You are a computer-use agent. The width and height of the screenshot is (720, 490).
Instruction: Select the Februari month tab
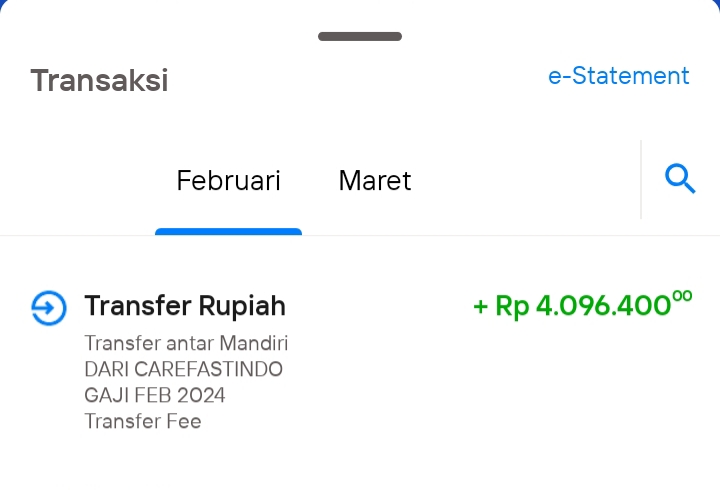click(x=228, y=180)
